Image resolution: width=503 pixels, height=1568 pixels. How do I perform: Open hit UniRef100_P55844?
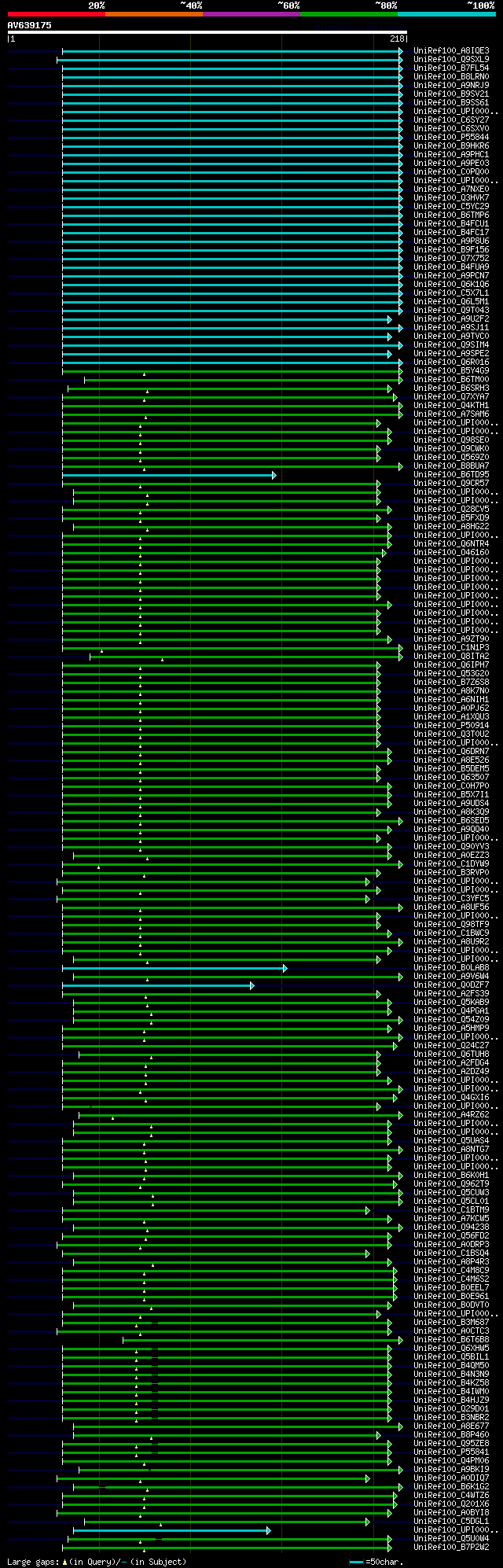[451, 137]
